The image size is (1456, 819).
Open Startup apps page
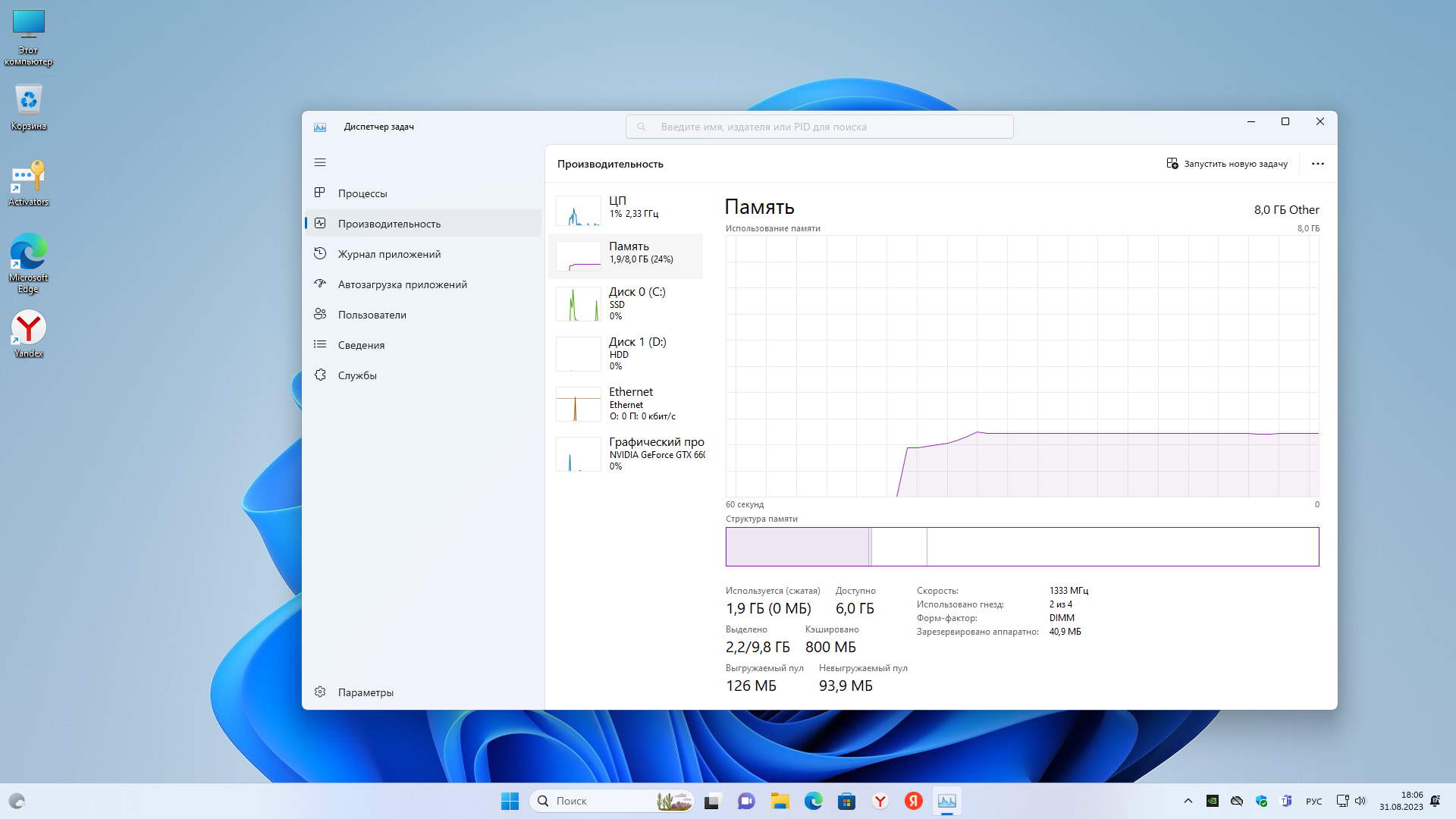[x=402, y=284]
